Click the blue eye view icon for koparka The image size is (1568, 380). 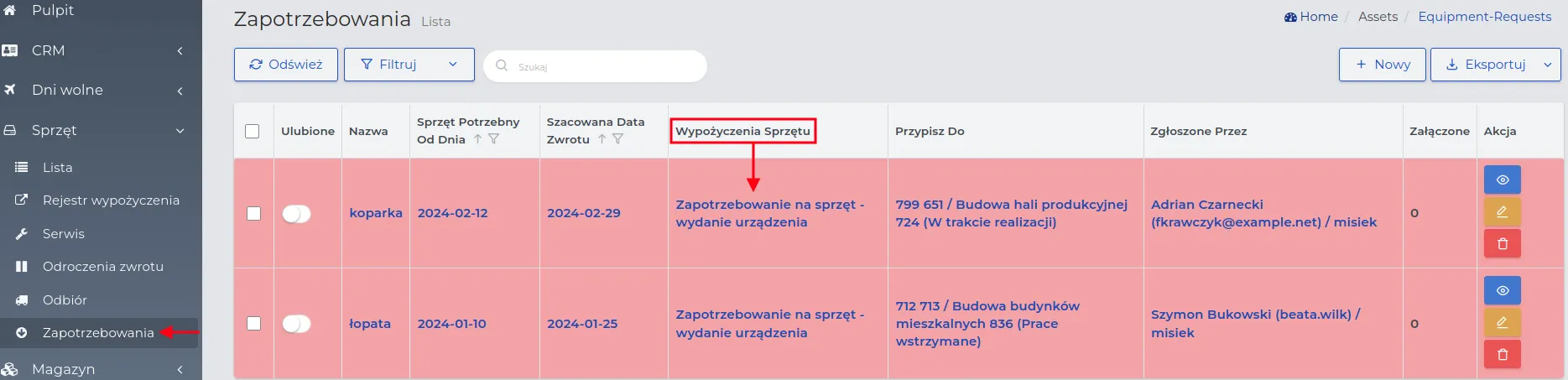pyautogui.click(x=1502, y=180)
